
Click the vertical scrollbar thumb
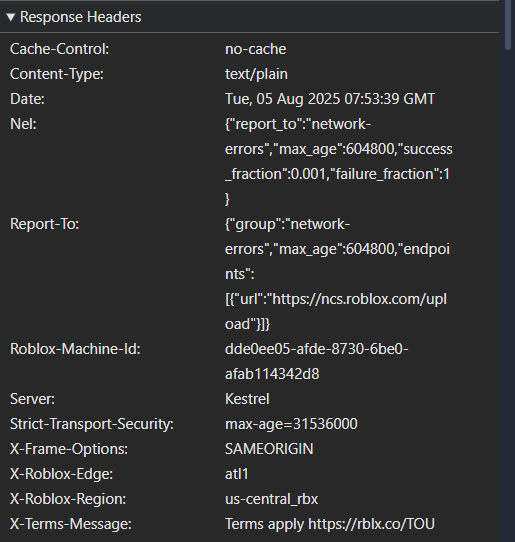point(508,25)
